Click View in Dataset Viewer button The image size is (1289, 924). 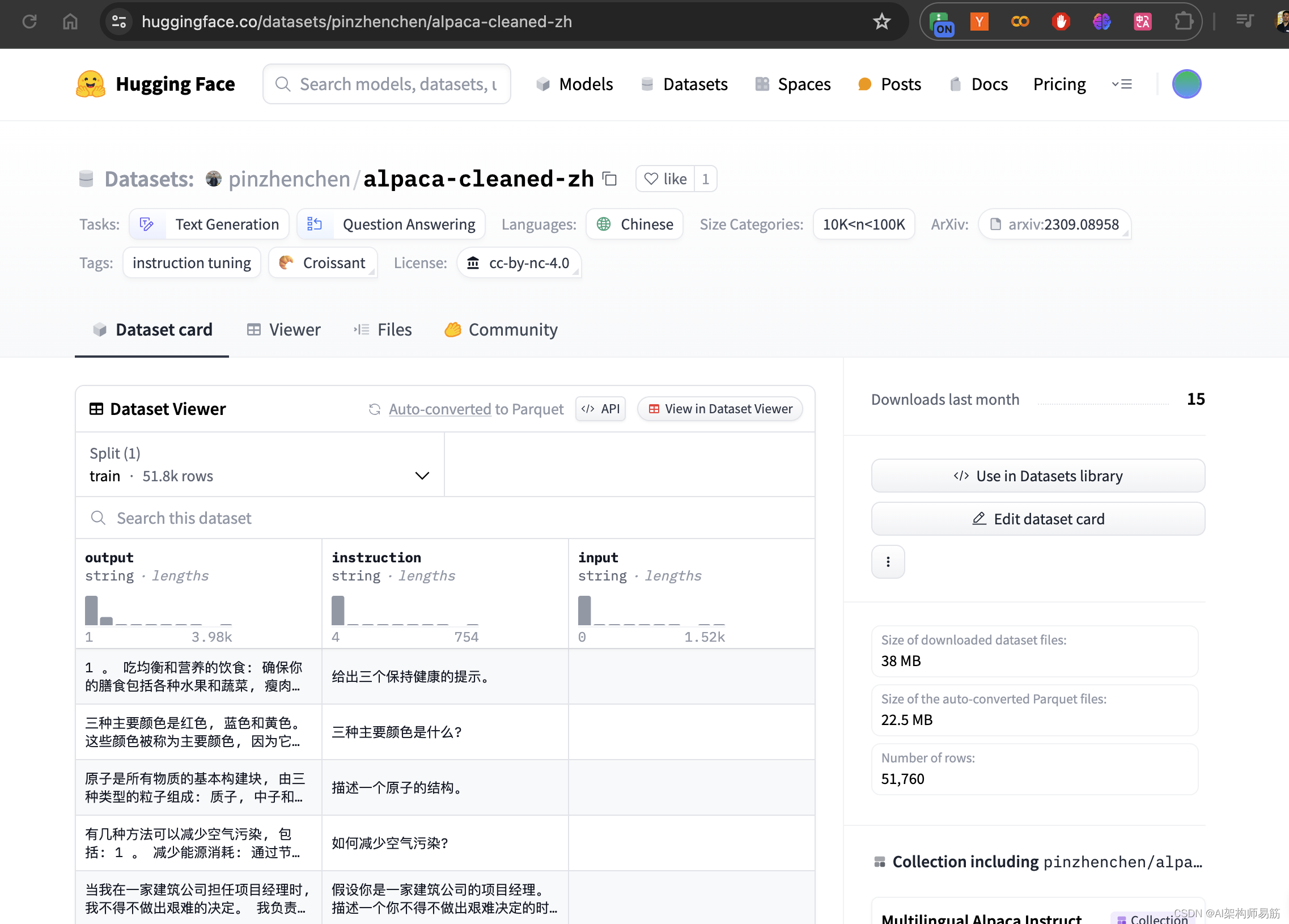coord(720,409)
